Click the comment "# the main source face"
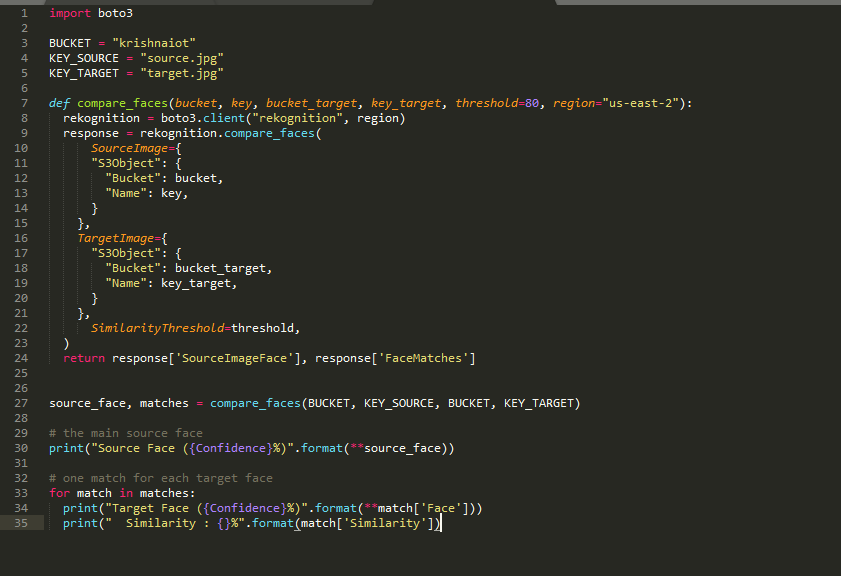 [126, 433]
